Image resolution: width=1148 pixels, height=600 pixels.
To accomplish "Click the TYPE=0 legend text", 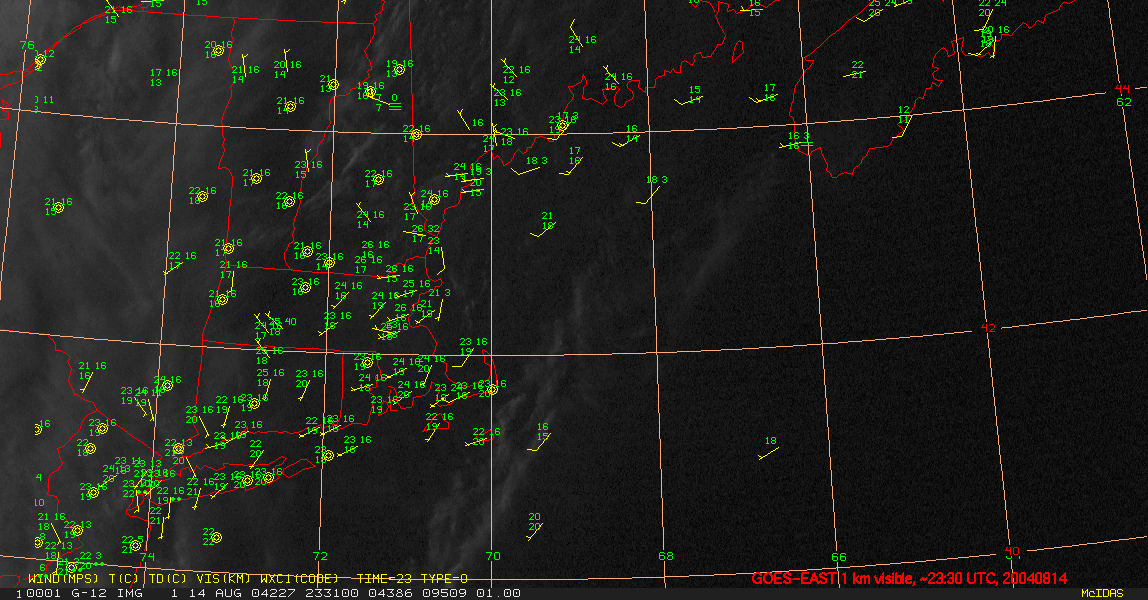I will pyautogui.click(x=444, y=579).
